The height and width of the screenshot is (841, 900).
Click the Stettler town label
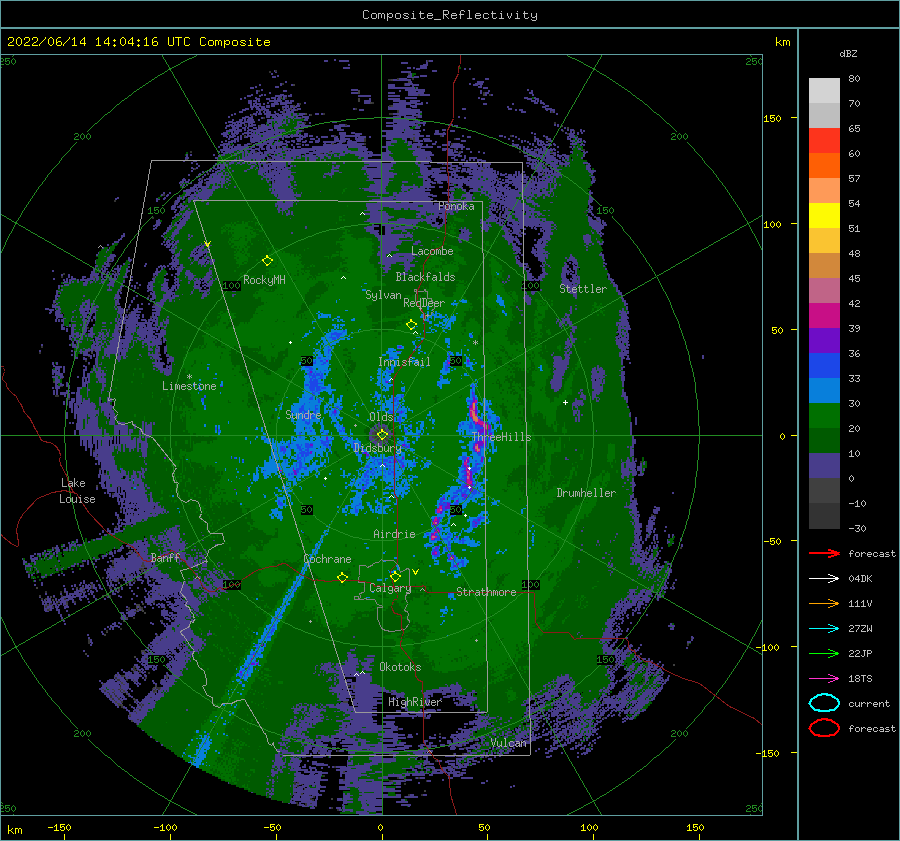pos(583,289)
